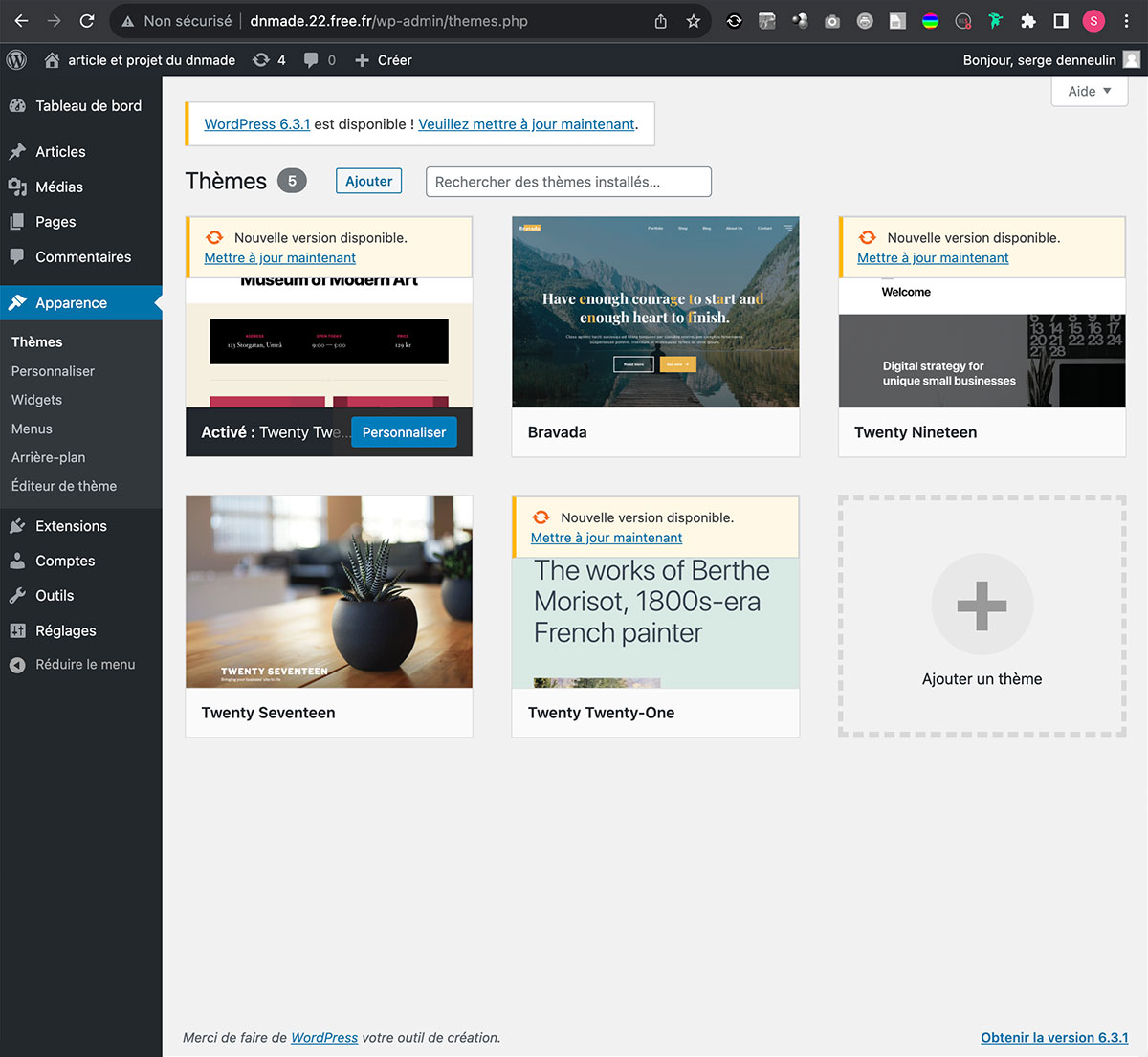Open the site home icon link
The height and width of the screenshot is (1057, 1148).
(x=53, y=59)
